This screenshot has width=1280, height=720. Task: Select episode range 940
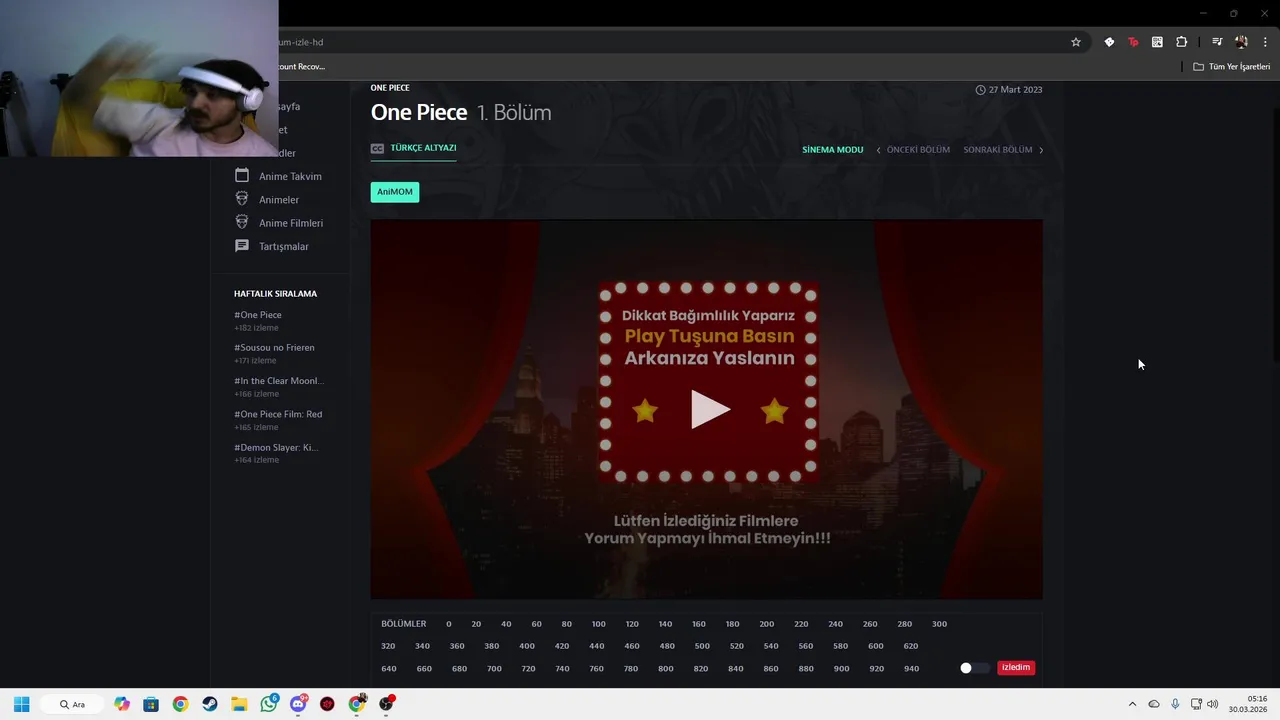coord(911,669)
